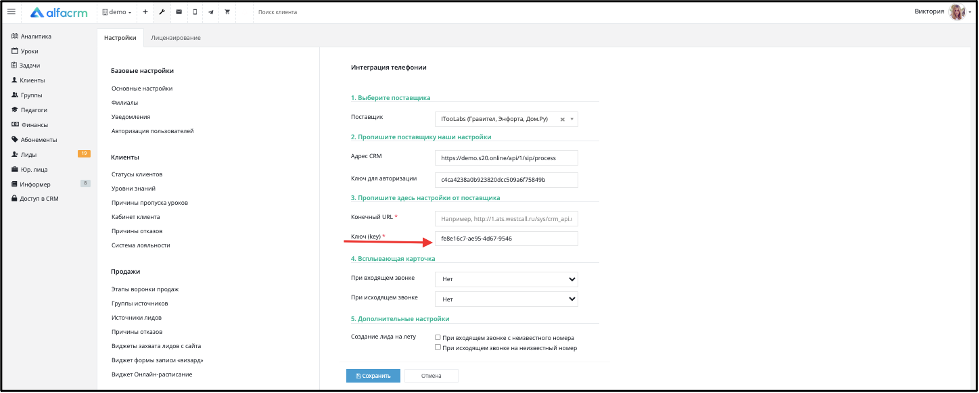Open the Поставщик provider dropdown
This screenshot has height=393, width=979.
506,119
